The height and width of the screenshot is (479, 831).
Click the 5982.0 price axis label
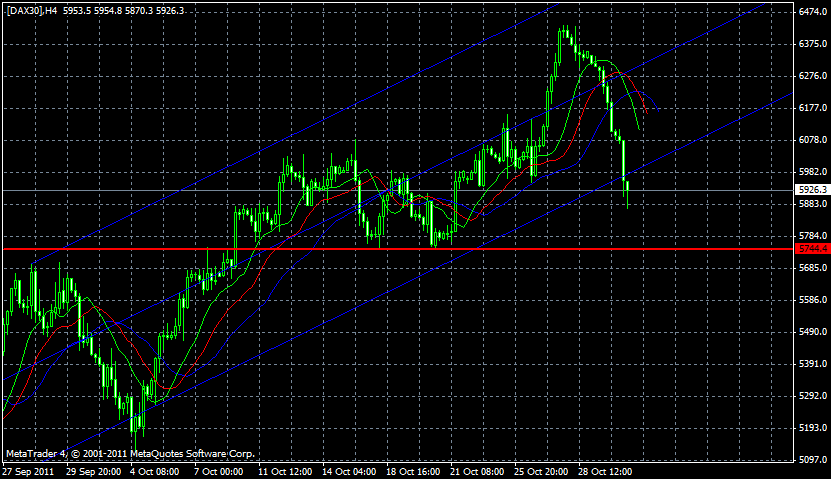coord(813,172)
